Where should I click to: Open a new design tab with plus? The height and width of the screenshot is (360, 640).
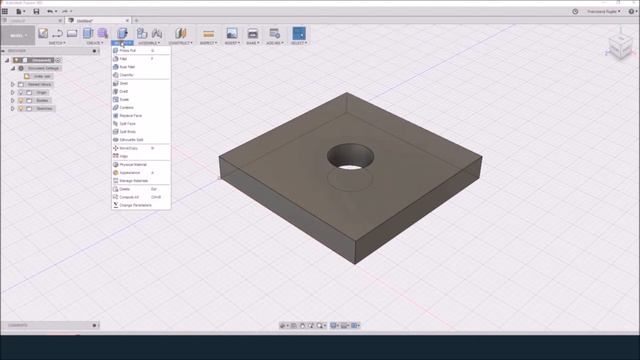(x=136, y=20)
